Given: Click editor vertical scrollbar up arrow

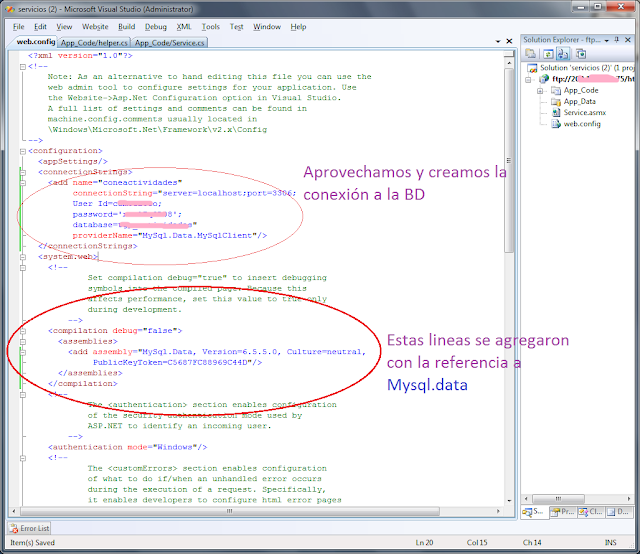Looking at the screenshot, I should tap(509, 63).
